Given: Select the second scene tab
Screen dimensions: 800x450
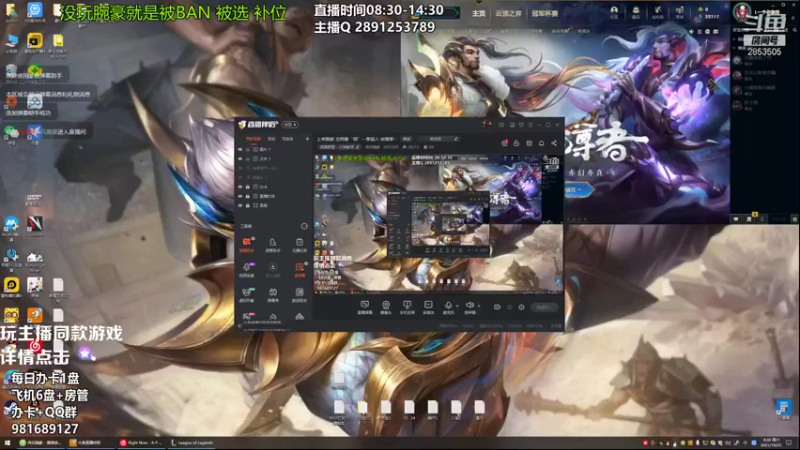Looking at the screenshot, I should point(271,139).
